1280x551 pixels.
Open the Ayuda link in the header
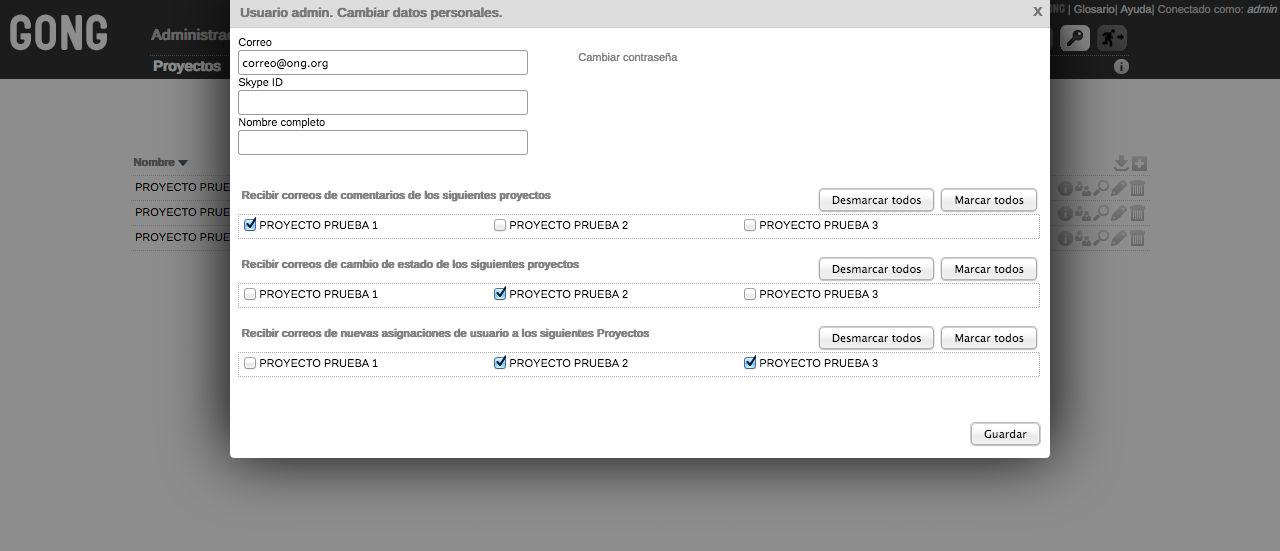pyautogui.click(x=1136, y=9)
